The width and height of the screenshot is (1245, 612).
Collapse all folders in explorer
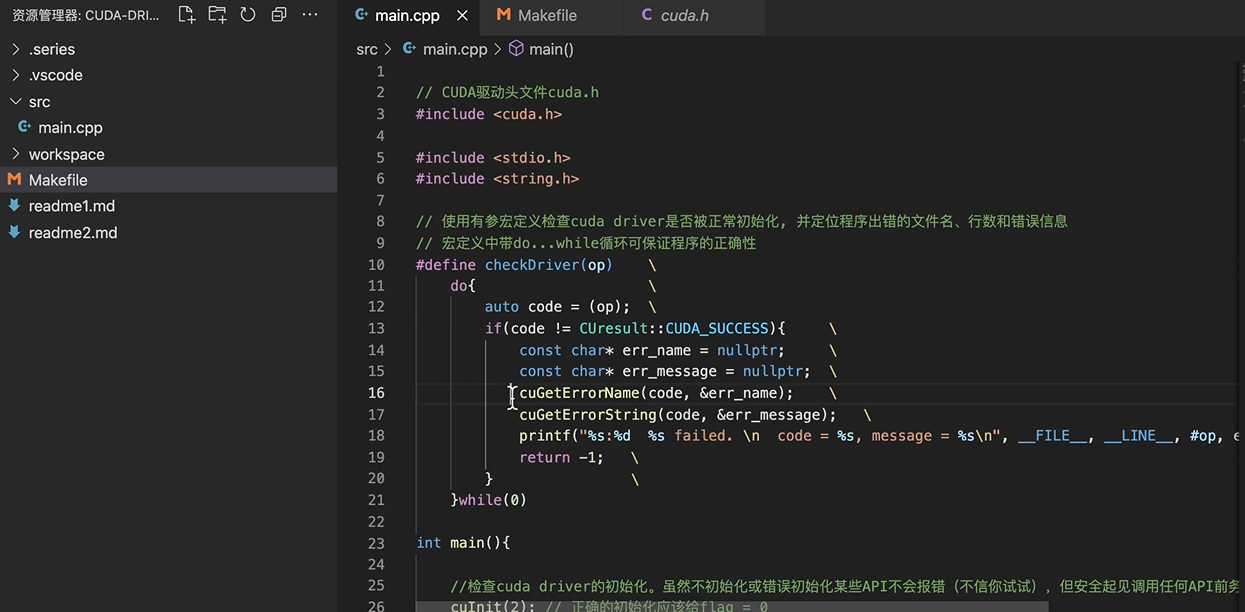[x=279, y=15]
